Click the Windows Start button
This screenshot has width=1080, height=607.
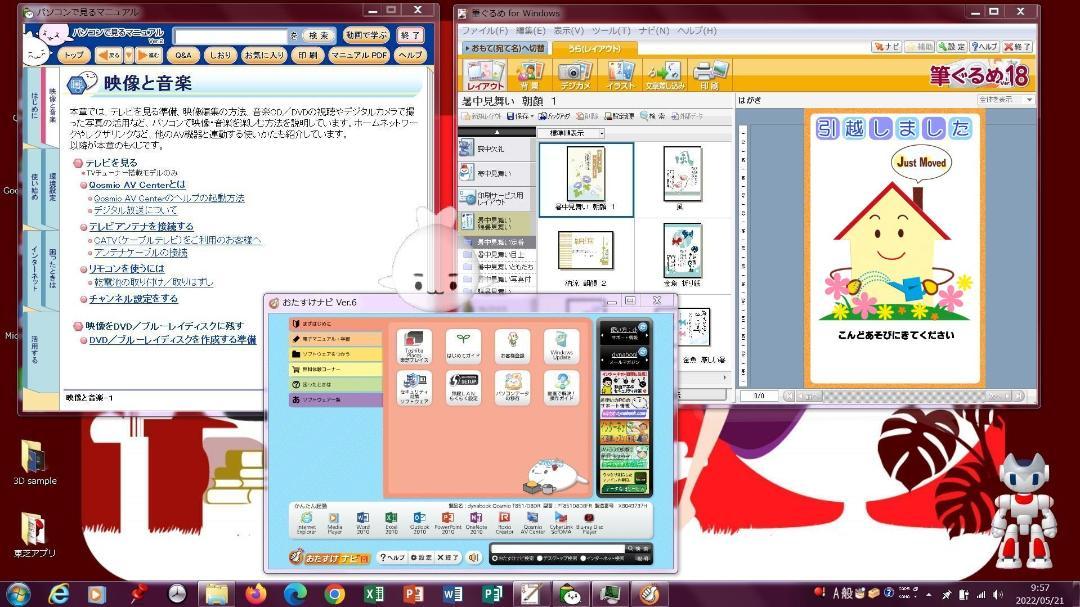(17, 593)
